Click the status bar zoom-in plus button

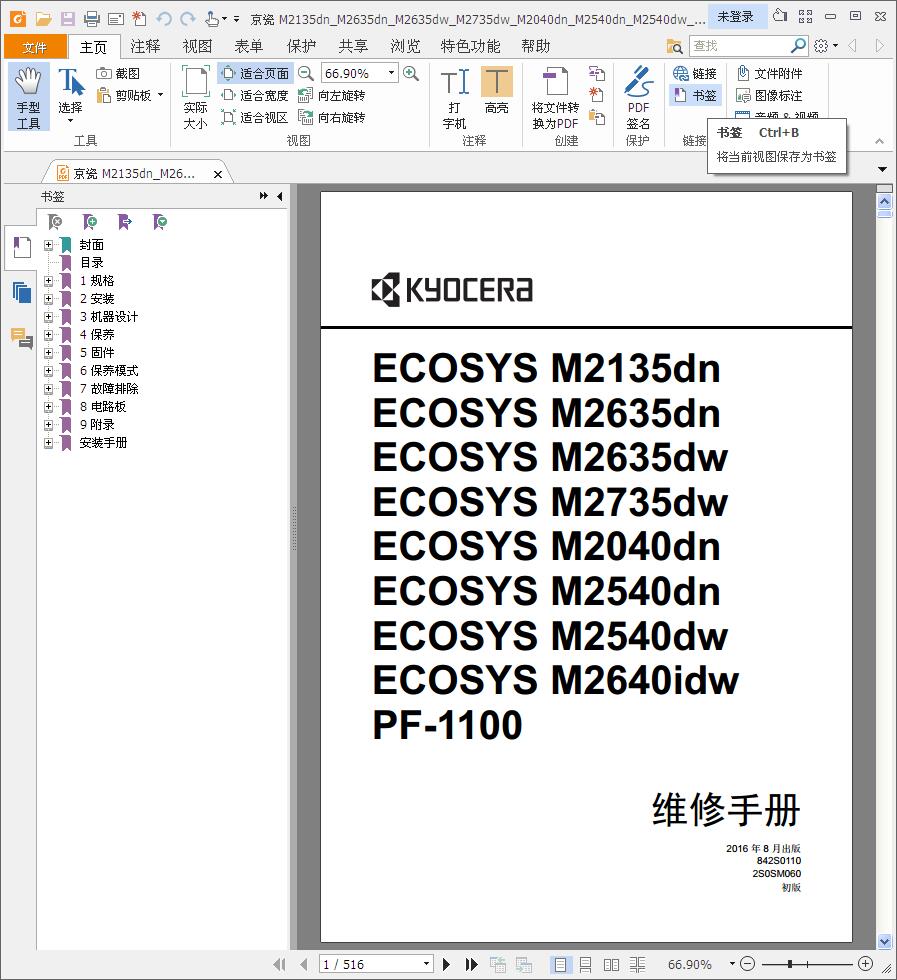click(x=866, y=964)
